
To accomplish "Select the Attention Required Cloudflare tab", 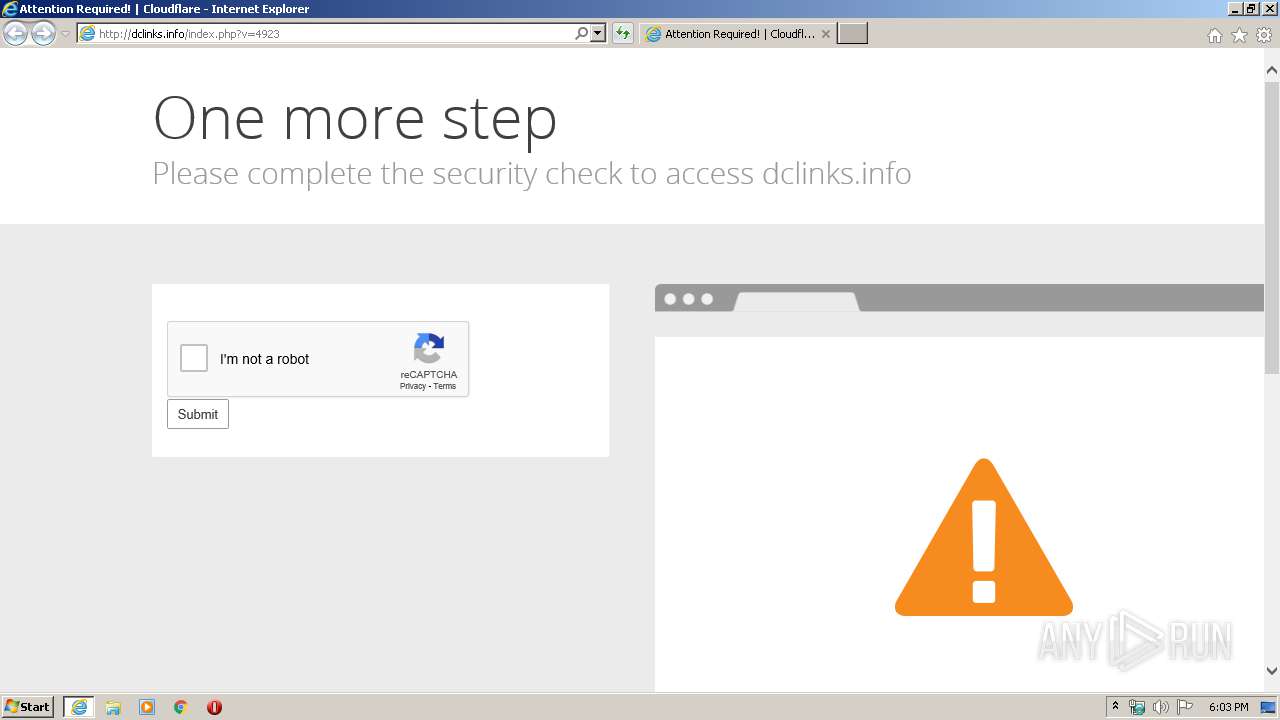I will tap(737, 34).
